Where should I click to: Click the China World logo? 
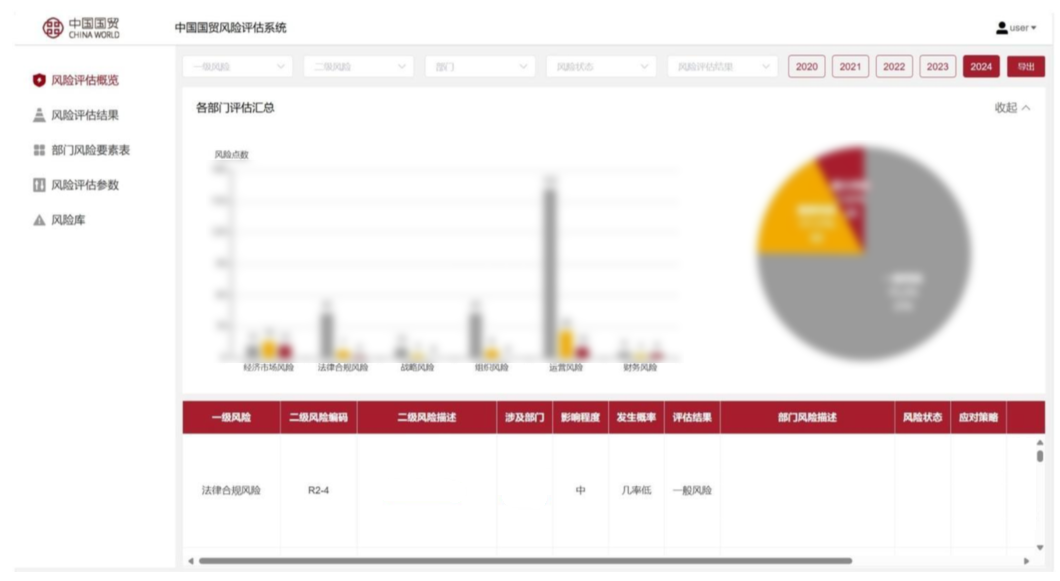pyautogui.click(x=81, y=27)
